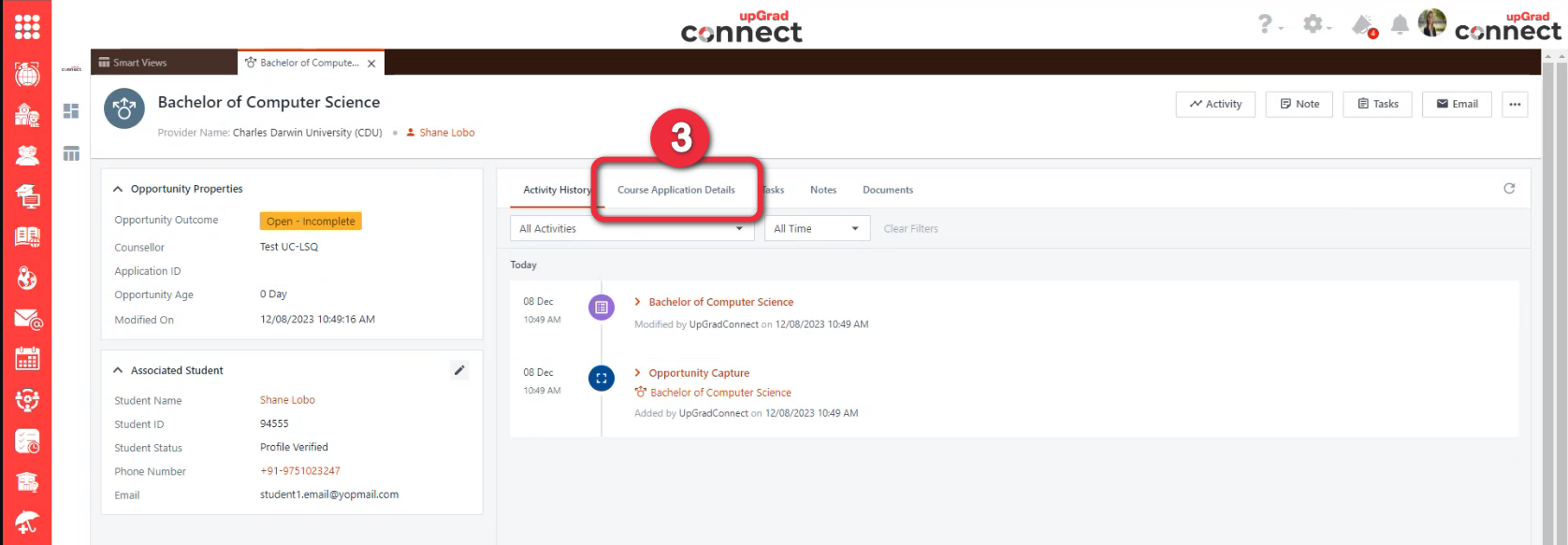This screenshot has width=1568, height=545.
Task: Edit Associated Student with pencil icon
Action: click(459, 370)
